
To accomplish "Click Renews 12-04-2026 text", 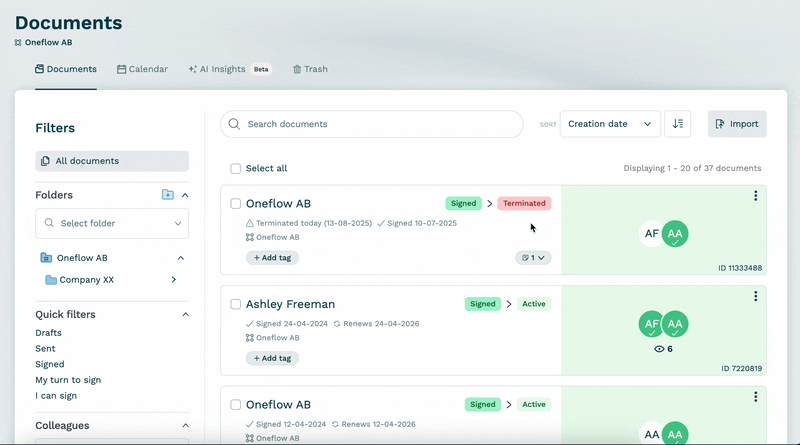I will coord(379,424).
